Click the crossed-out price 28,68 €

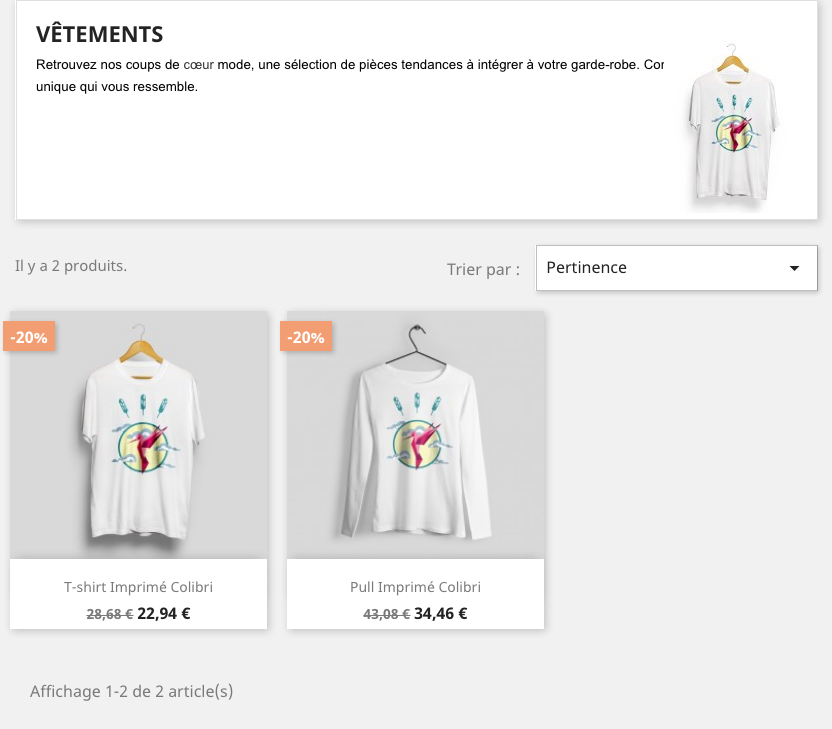coord(109,614)
